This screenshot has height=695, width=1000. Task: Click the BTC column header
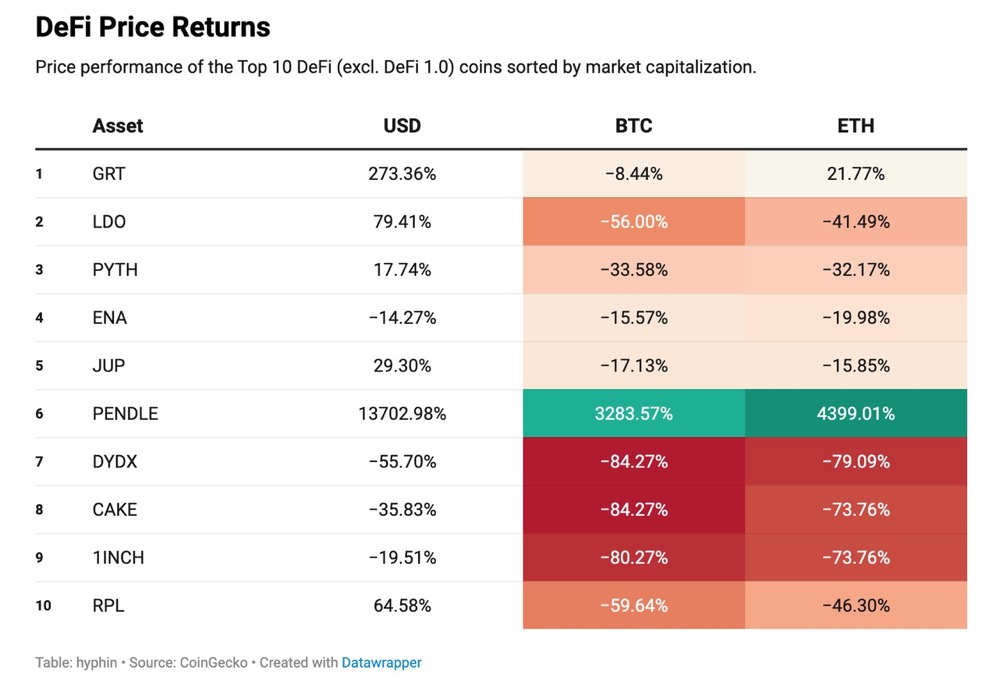coord(633,126)
